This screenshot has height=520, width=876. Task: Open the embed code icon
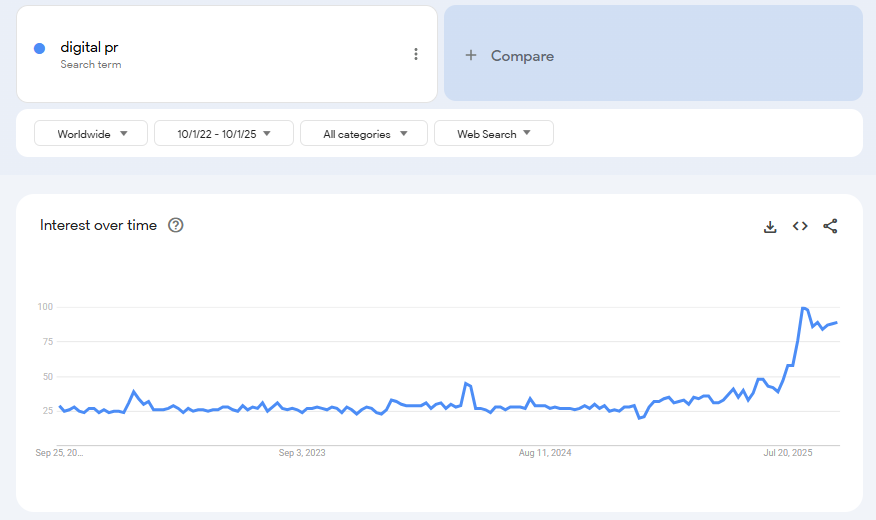800,226
